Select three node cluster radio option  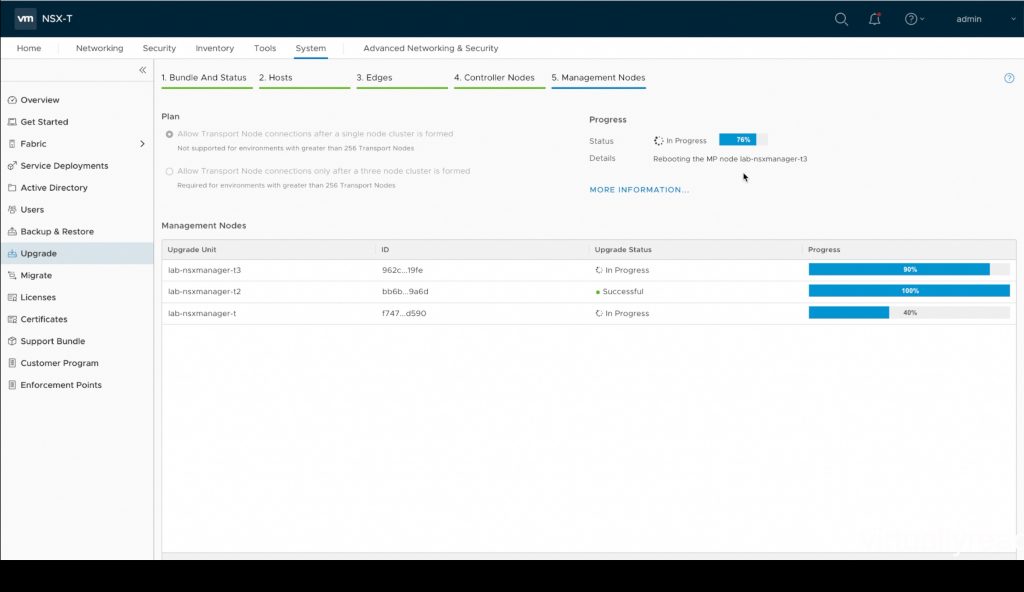169,171
